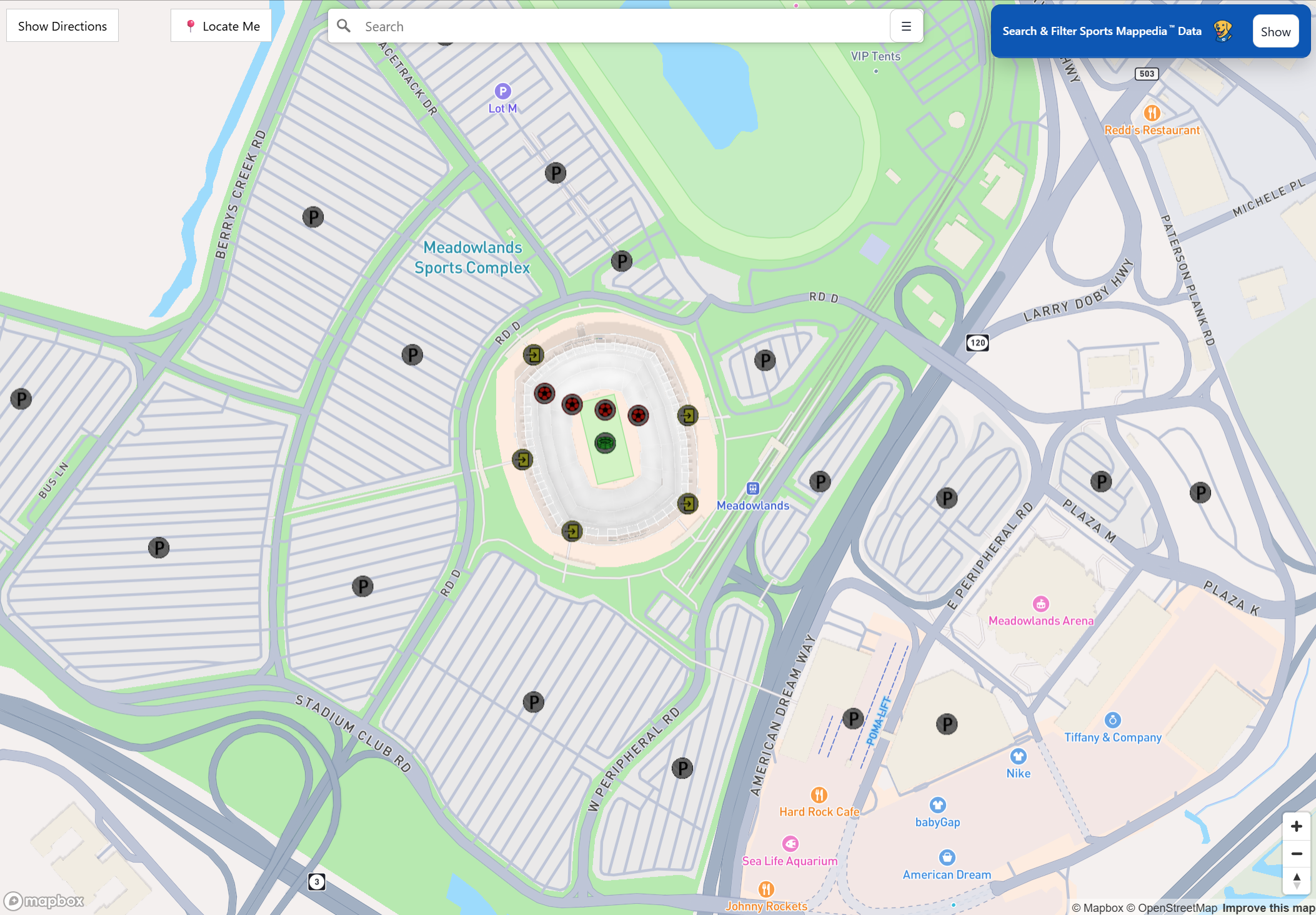
Task: Open the Improve this map link
Action: coord(1269,908)
